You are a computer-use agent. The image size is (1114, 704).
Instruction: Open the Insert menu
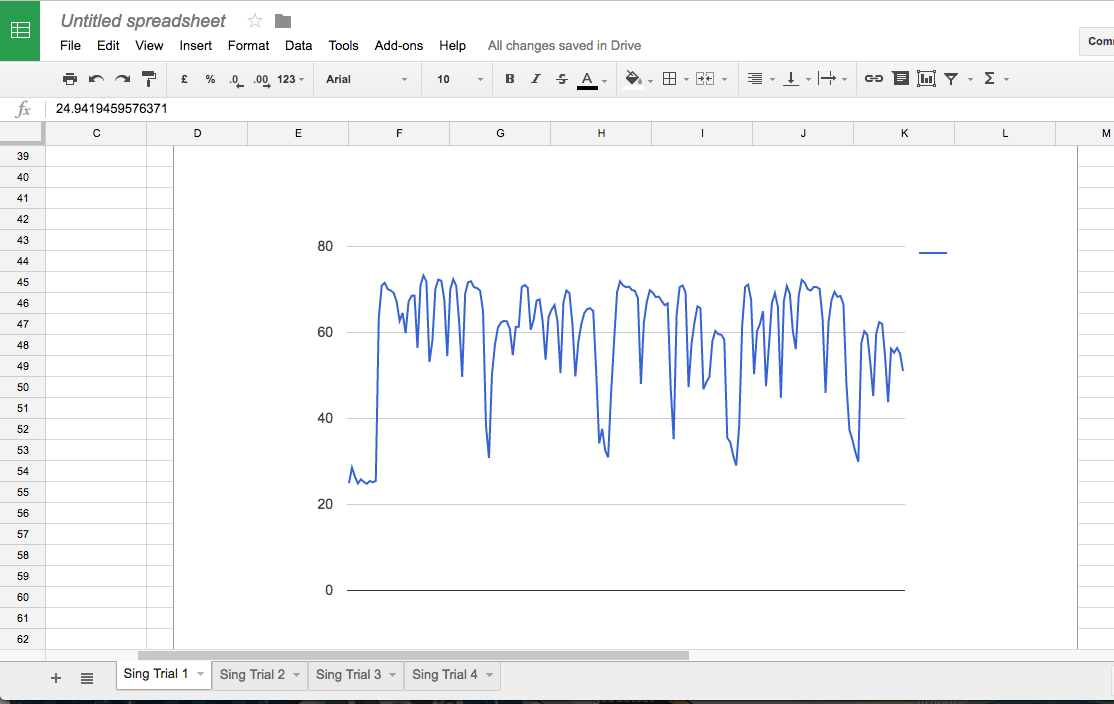195,45
